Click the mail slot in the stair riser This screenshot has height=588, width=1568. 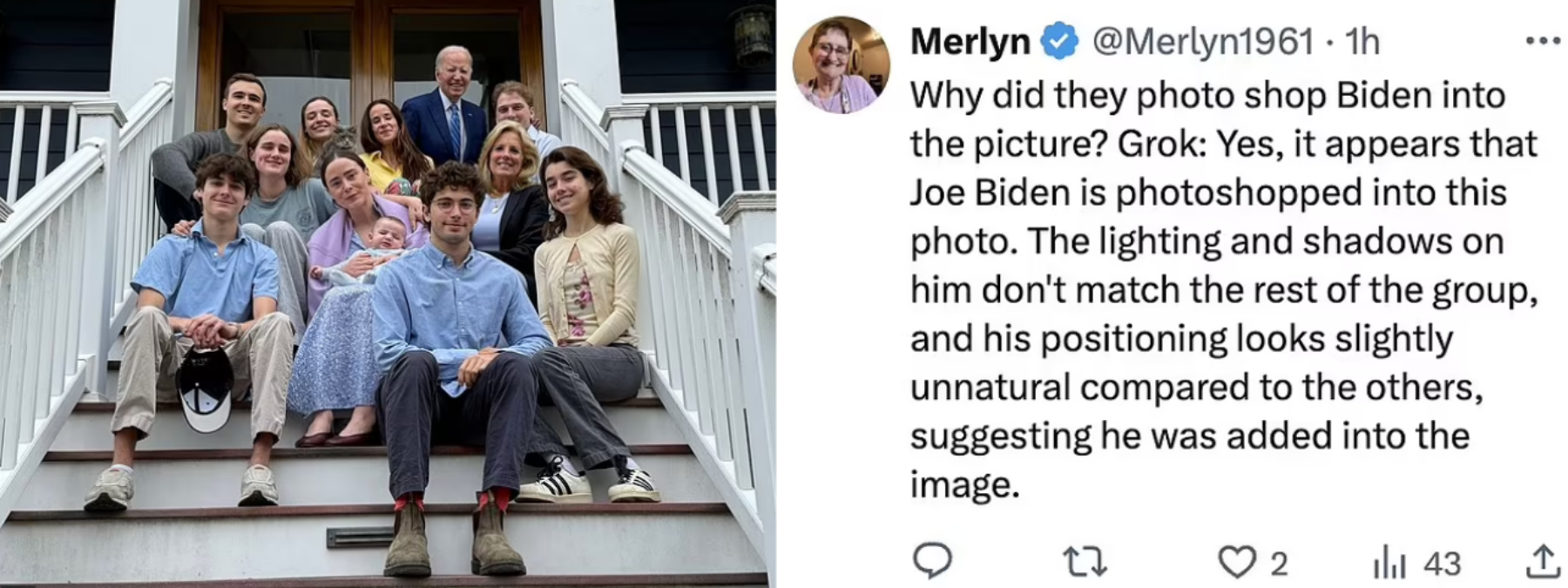pos(359,537)
